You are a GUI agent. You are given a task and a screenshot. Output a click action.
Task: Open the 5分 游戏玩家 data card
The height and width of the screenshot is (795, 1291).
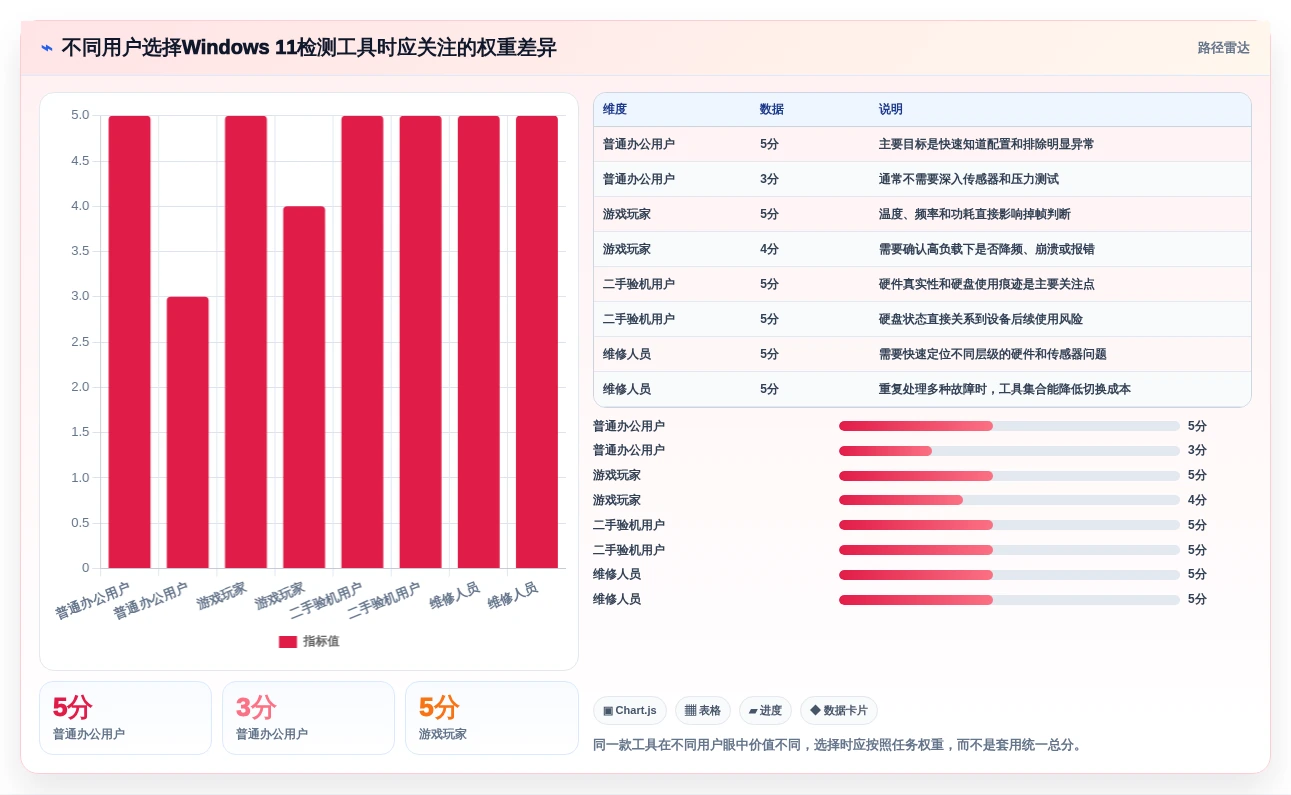tap(492, 718)
